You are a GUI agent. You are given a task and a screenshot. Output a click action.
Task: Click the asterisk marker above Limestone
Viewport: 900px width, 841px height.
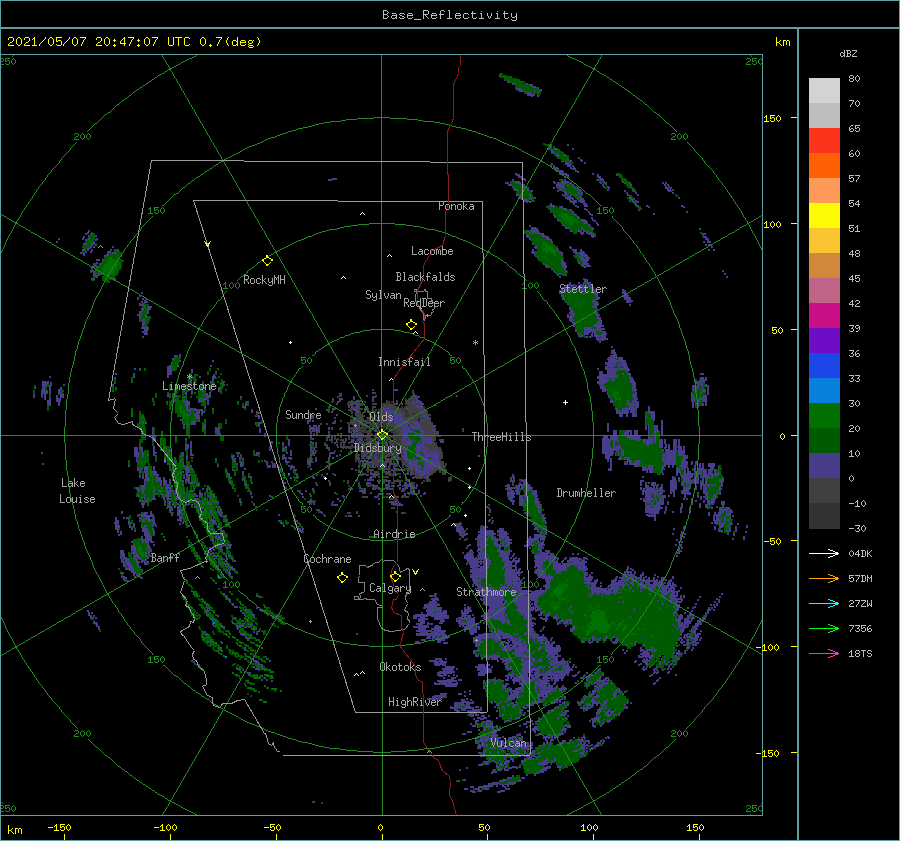(189, 377)
